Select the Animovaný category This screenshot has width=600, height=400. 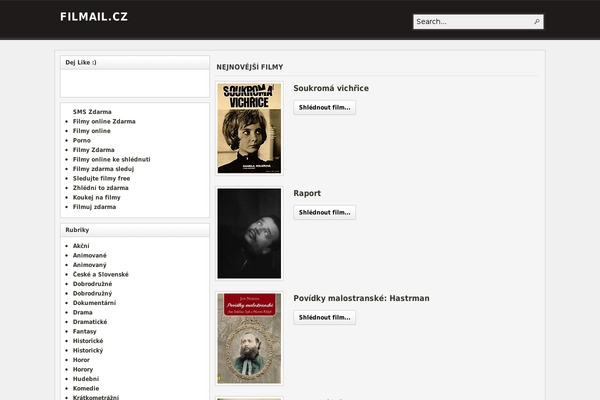[90, 265]
